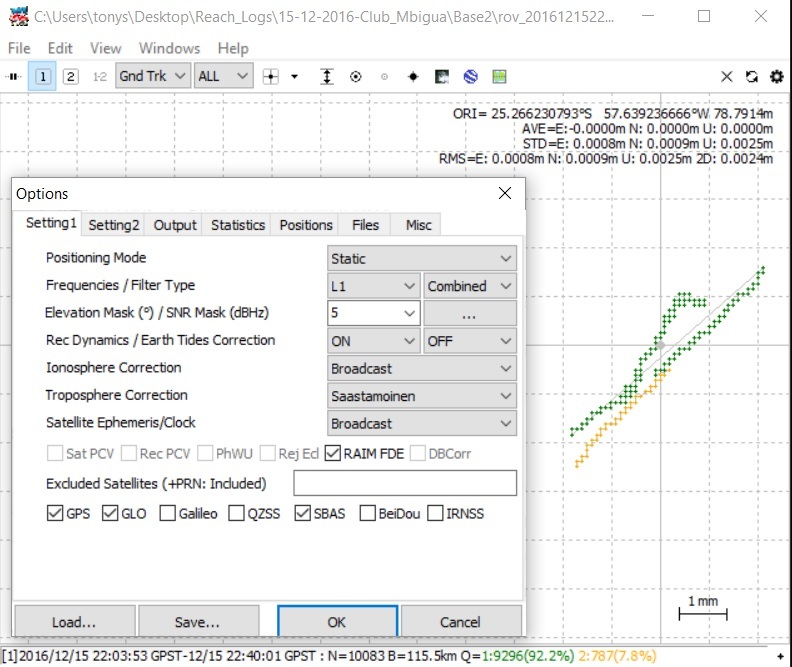Switch to the Statistics tab
This screenshot has height=667, width=792.
coord(238,225)
